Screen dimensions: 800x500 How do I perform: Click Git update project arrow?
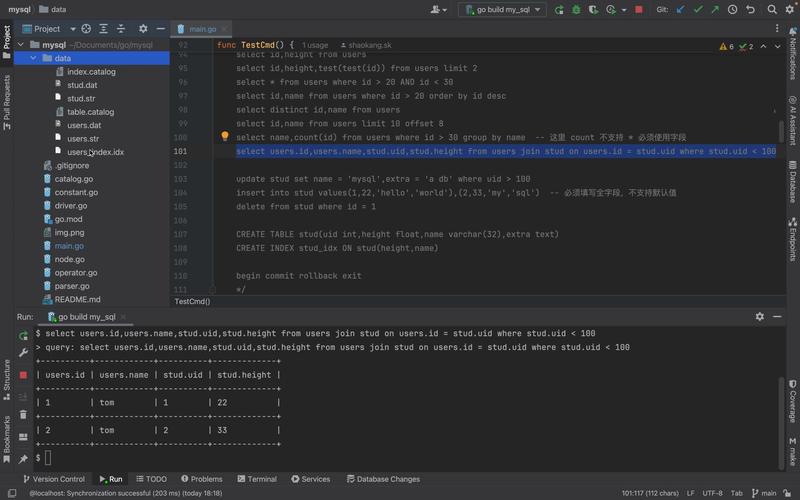tap(681, 9)
